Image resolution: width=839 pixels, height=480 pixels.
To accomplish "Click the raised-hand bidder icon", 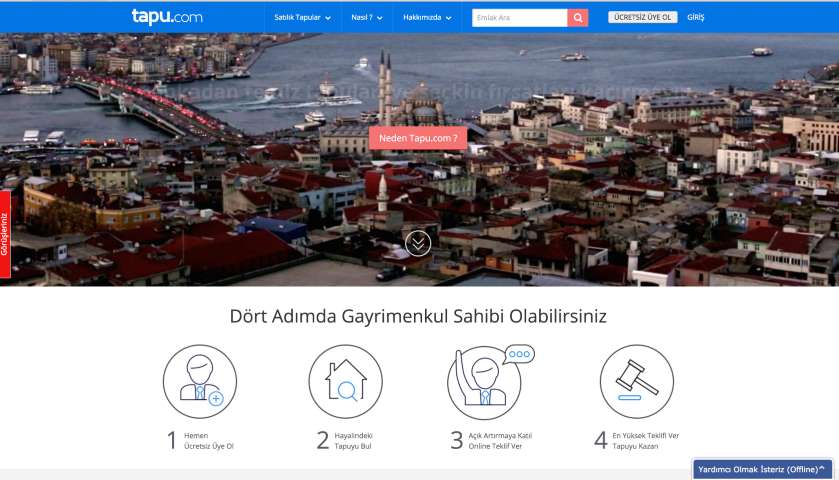I will pos(484,381).
